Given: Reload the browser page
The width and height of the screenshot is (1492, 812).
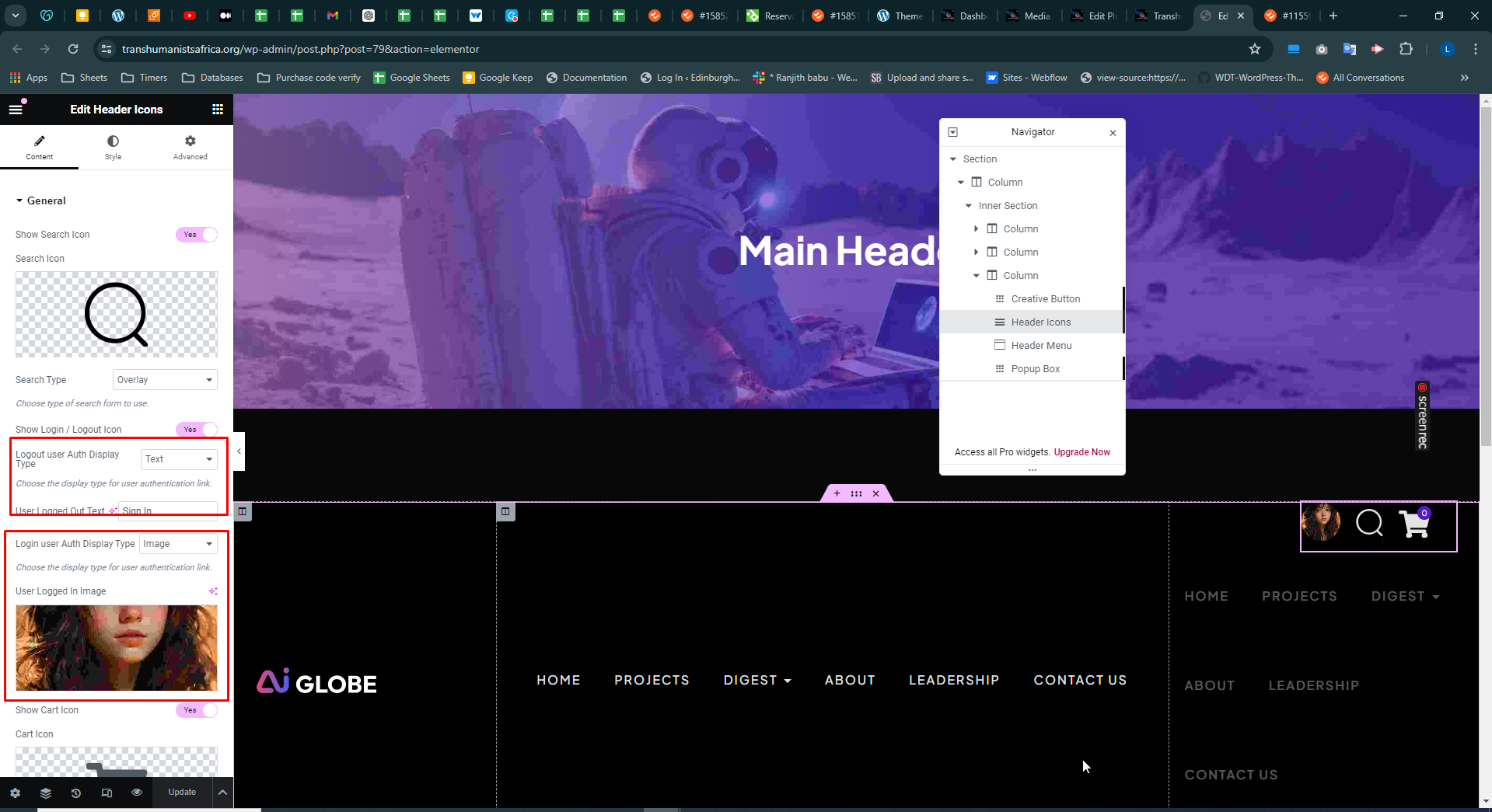Looking at the screenshot, I should tap(73, 49).
